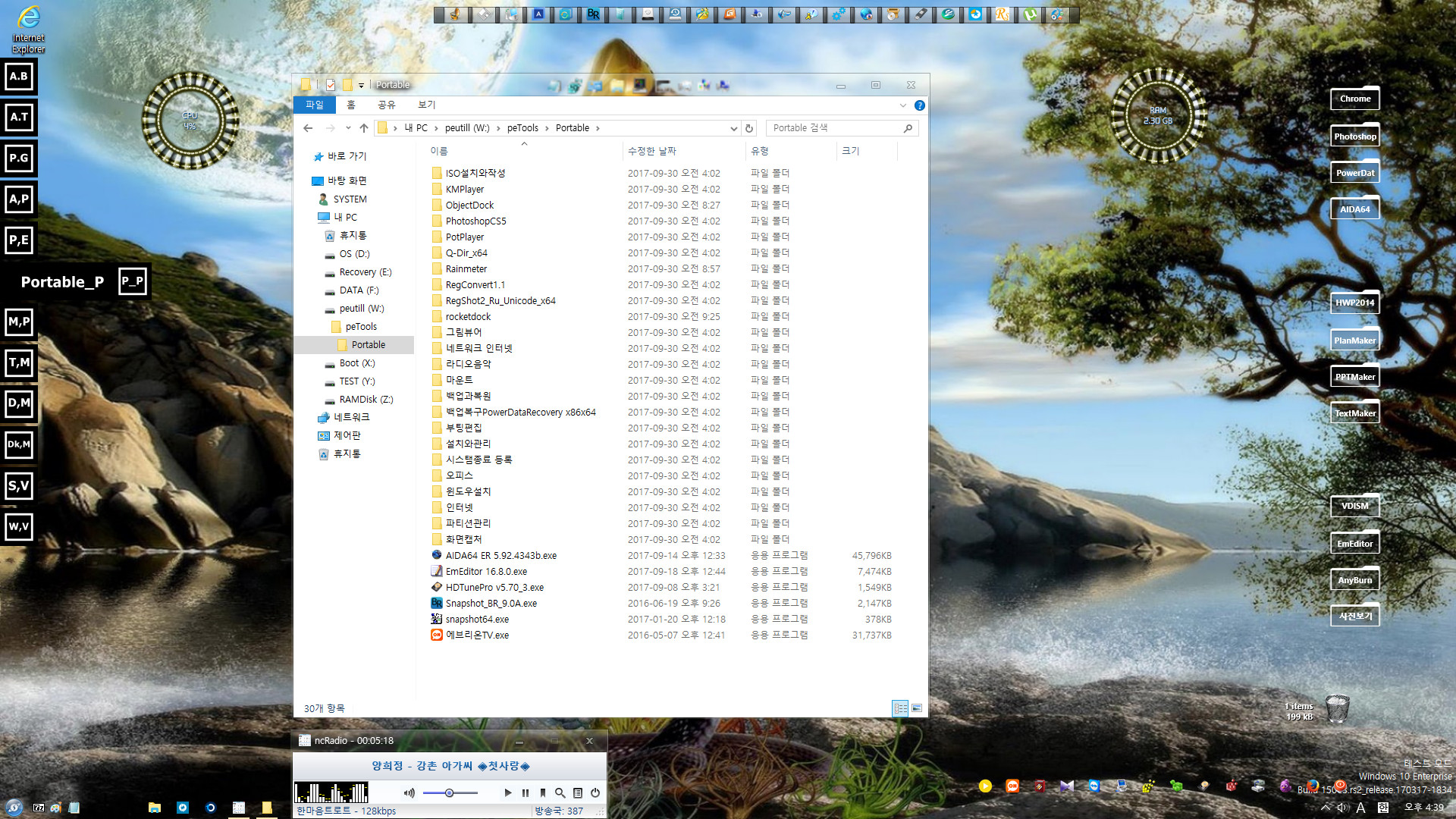The width and height of the screenshot is (1456, 819).
Task: Click the ncRadio bookmark icon
Action: click(543, 792)
